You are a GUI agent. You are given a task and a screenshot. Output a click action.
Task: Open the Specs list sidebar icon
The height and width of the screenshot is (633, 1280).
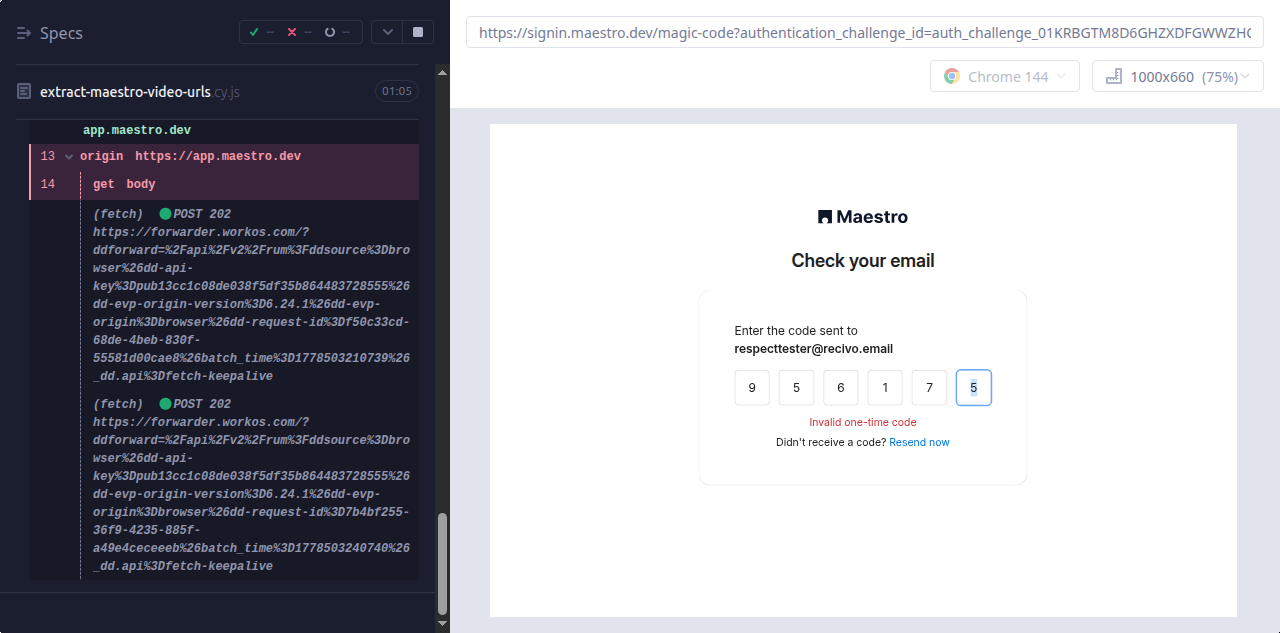click(25, 33)
